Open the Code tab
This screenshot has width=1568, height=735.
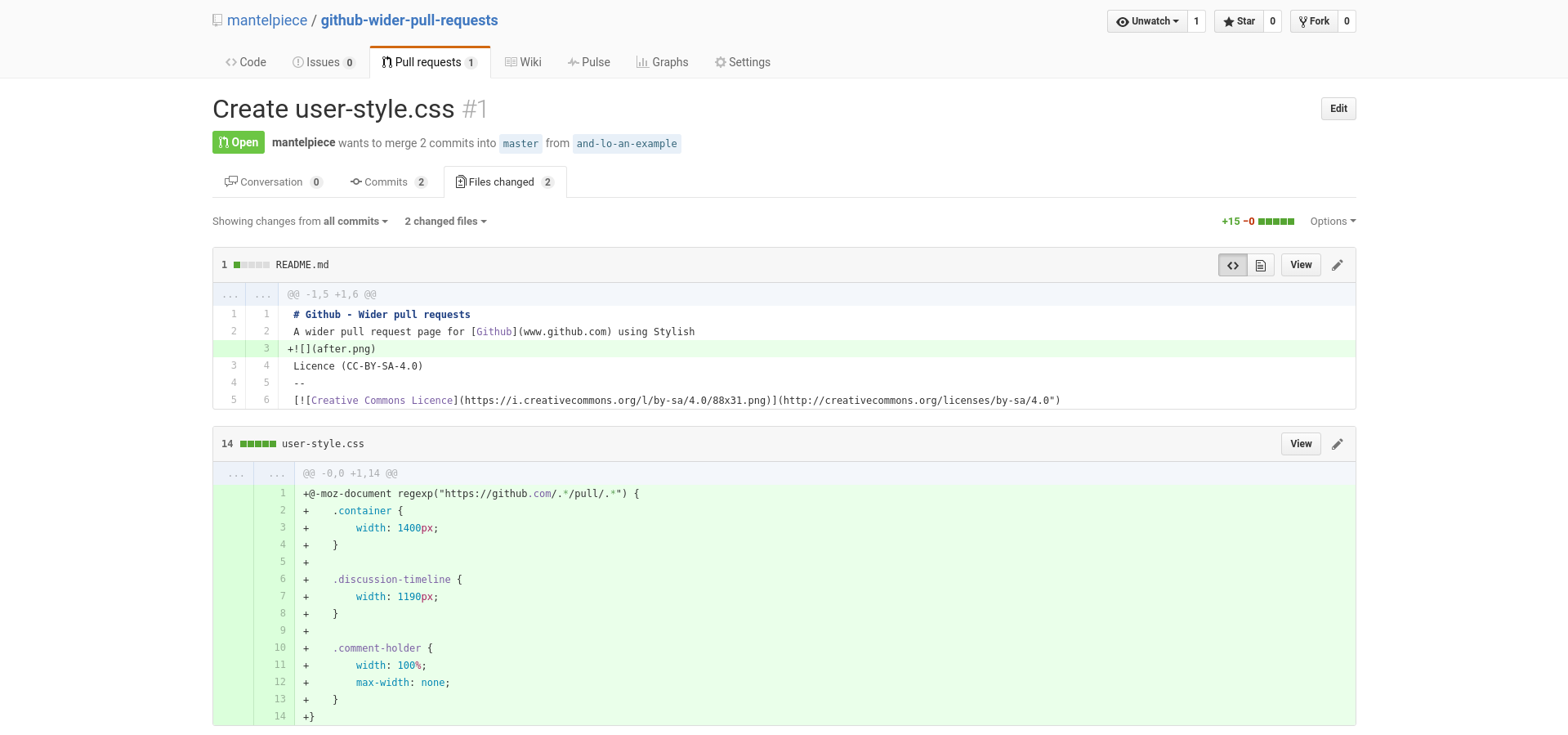246,62
